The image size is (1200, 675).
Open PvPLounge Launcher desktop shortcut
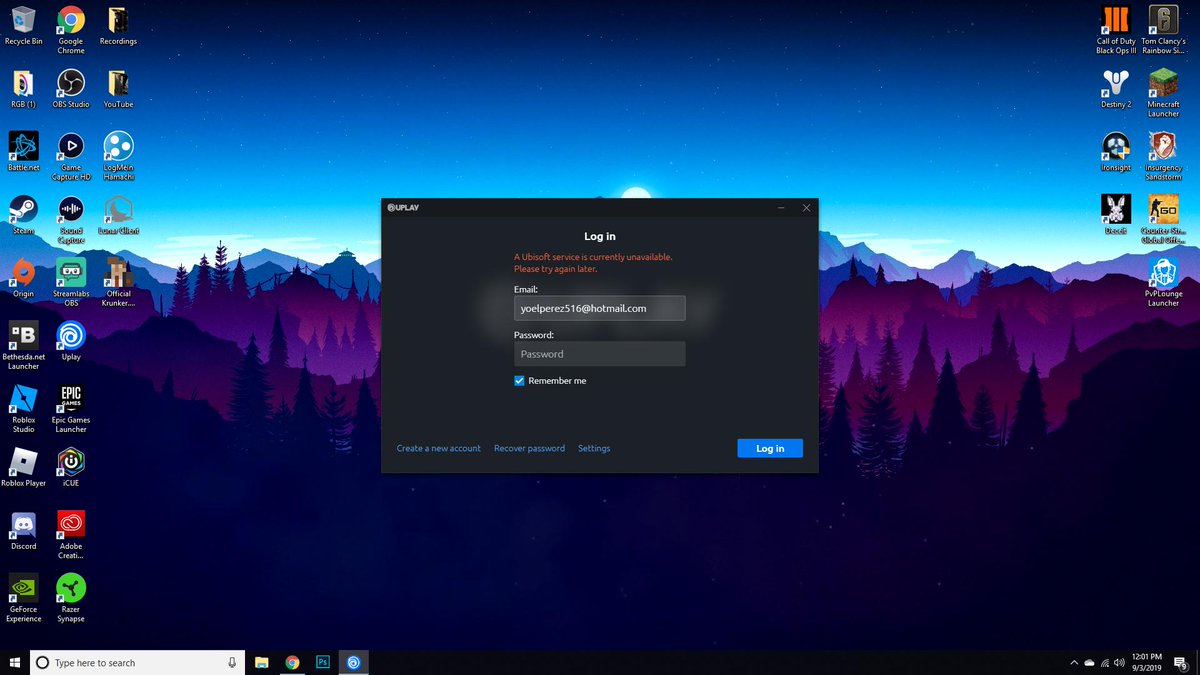point(1163,282)
